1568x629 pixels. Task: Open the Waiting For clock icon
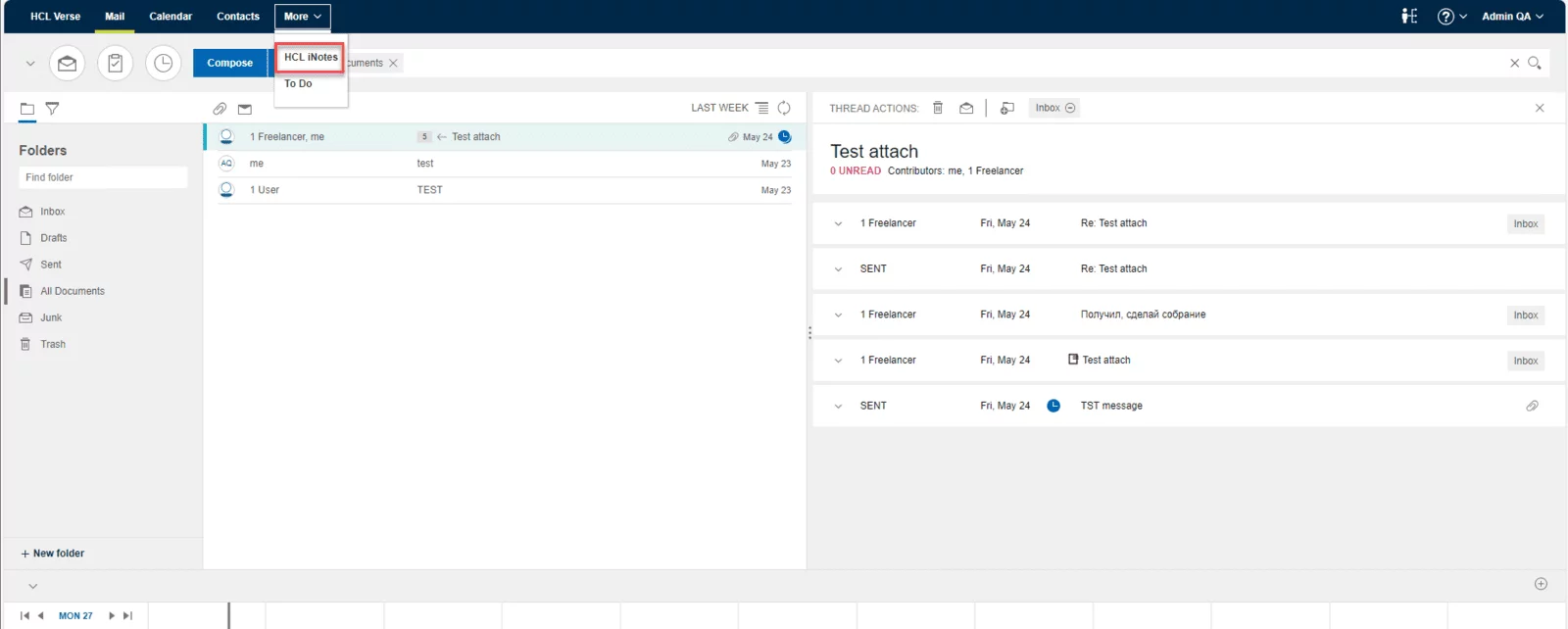point(163,63)
